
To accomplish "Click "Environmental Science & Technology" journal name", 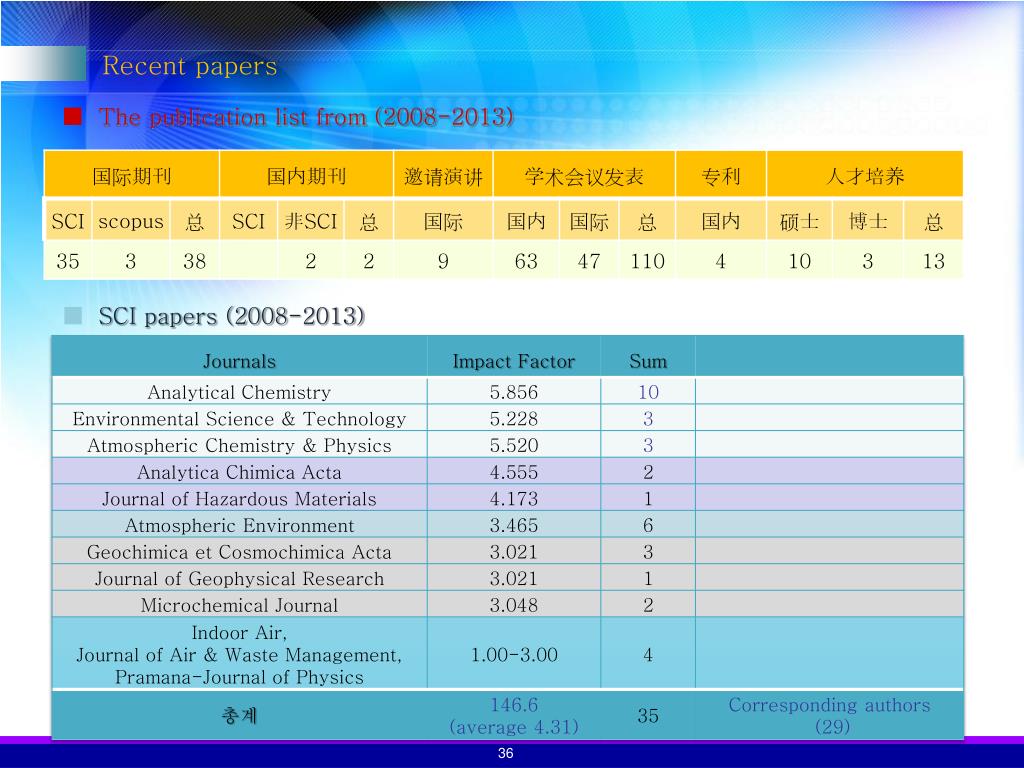I will click(240, 419).
